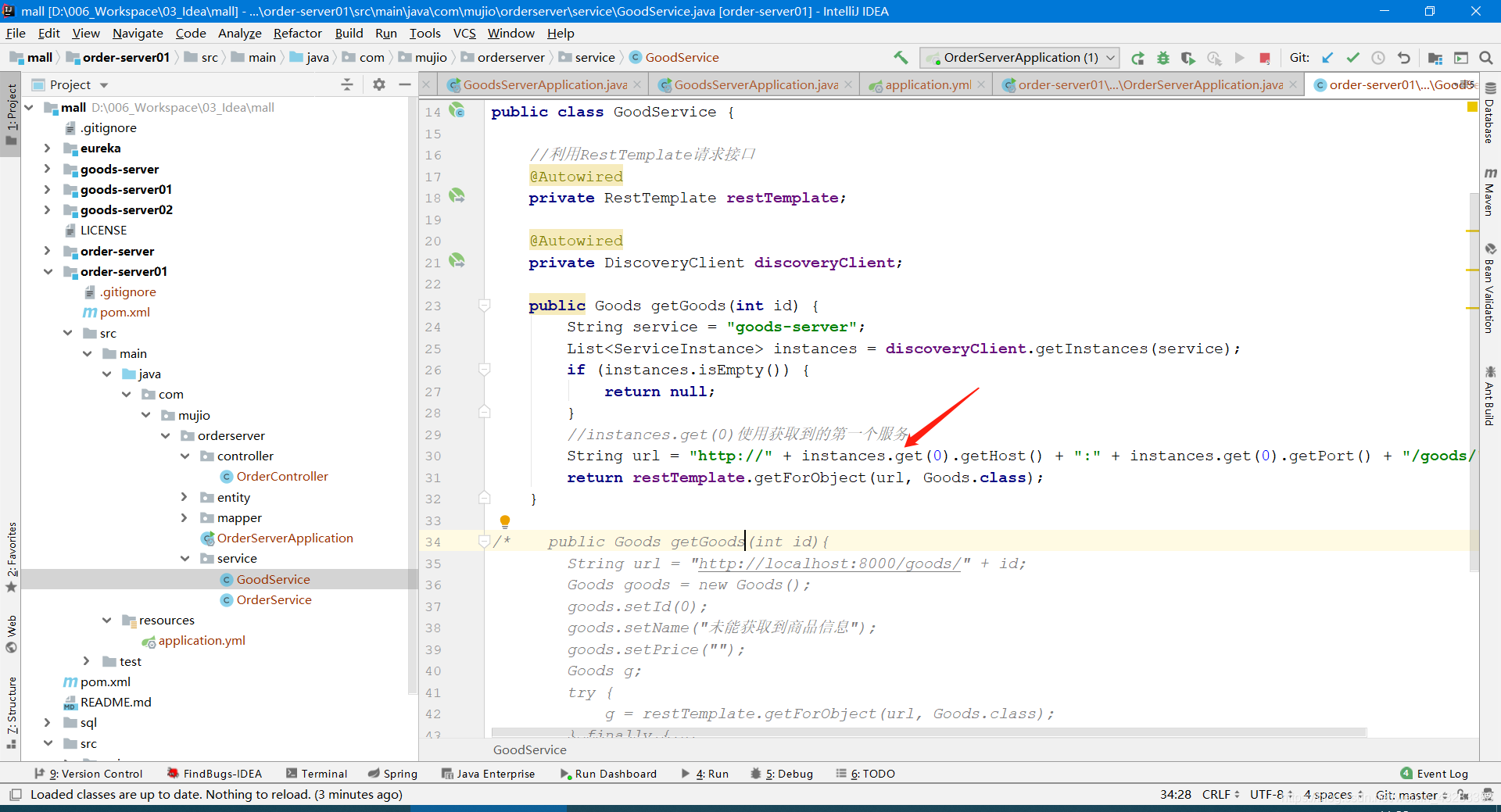
Task: Click the Spring bean gutter icon on line 21
Action: click(x=457, y=260)
